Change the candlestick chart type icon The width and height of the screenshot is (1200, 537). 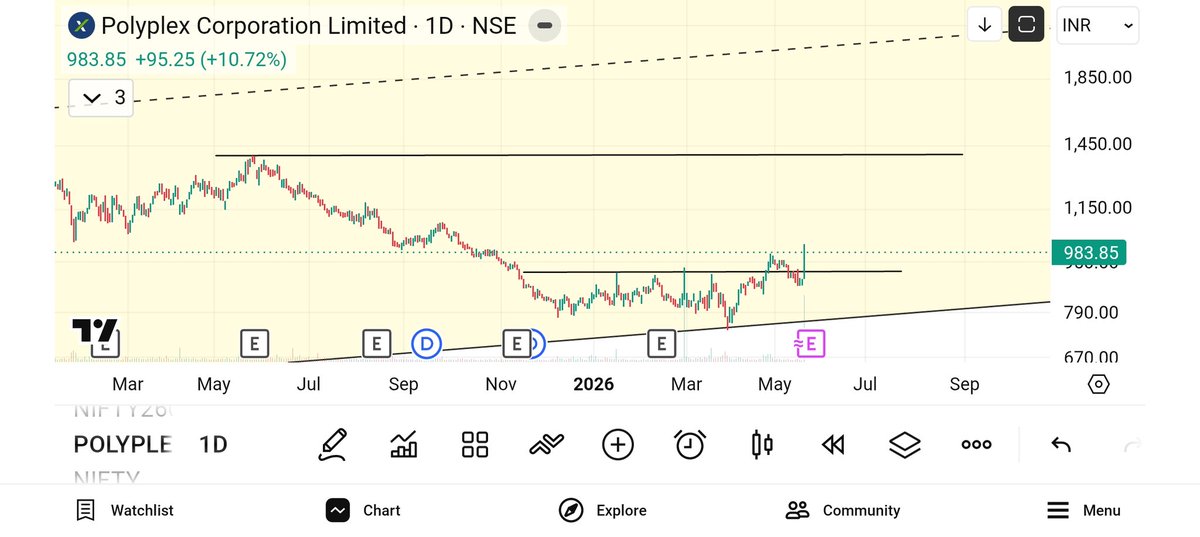762,444
